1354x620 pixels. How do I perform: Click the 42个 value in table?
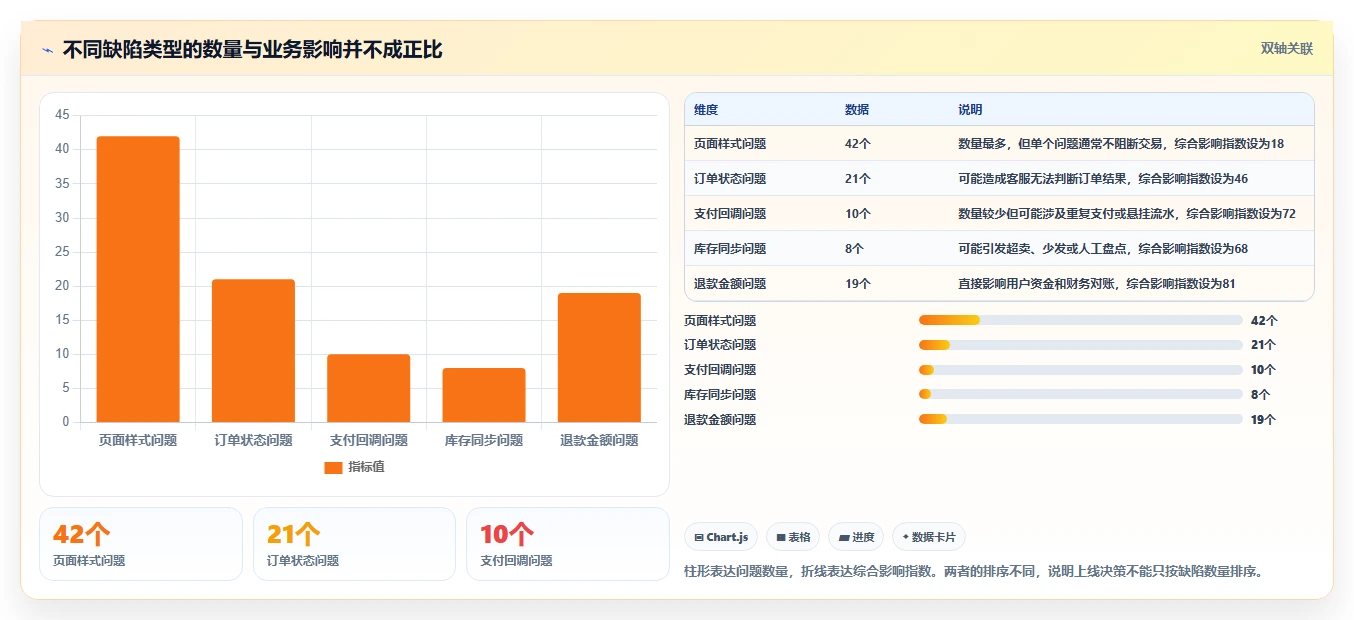858,144
